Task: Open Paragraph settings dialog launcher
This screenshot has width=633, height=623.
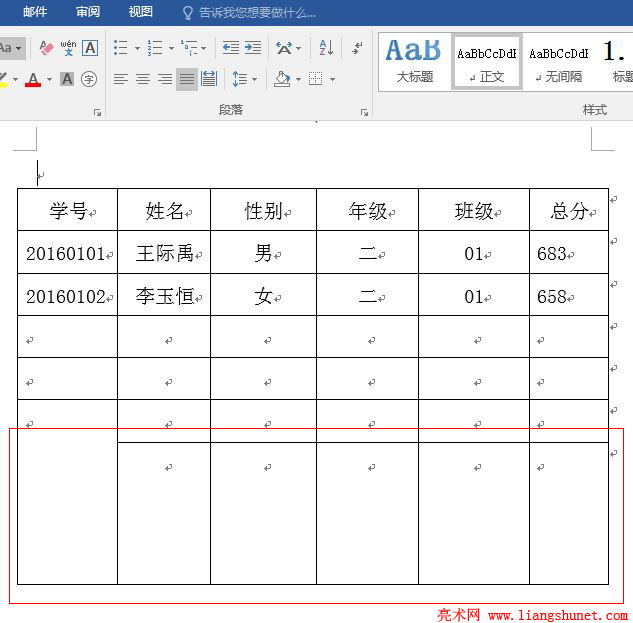Action: click(364, 113)
